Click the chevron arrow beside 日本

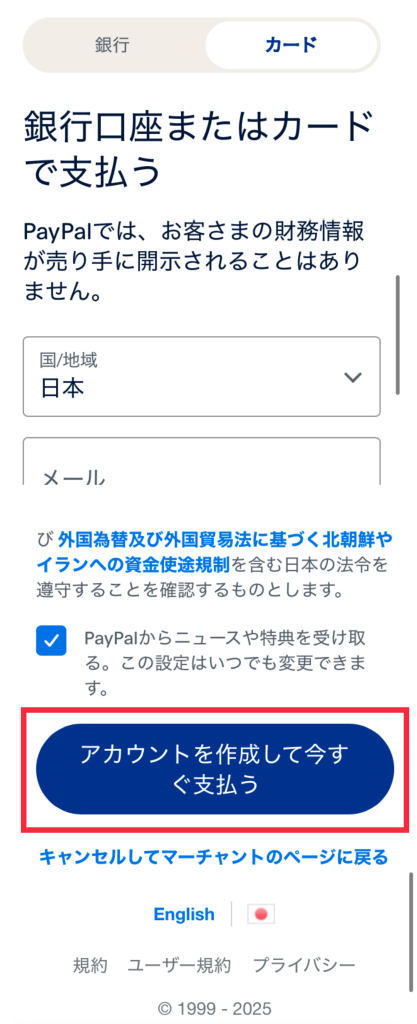click(x=353, y=377)
